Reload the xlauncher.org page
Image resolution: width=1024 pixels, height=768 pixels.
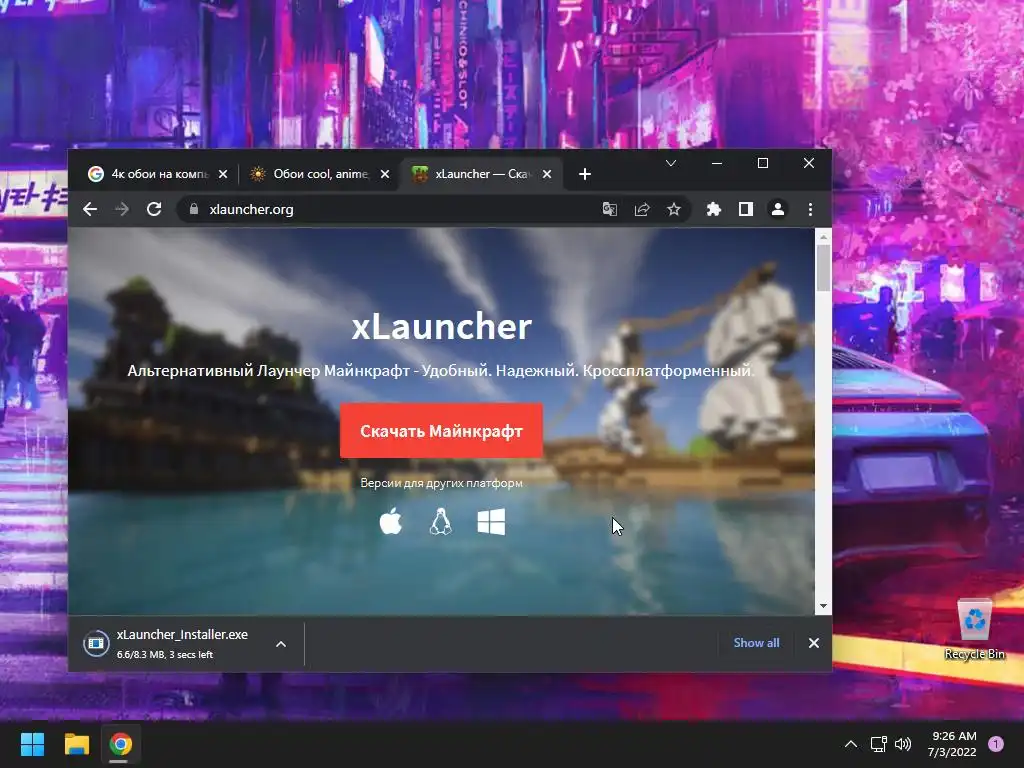point(154,209)
